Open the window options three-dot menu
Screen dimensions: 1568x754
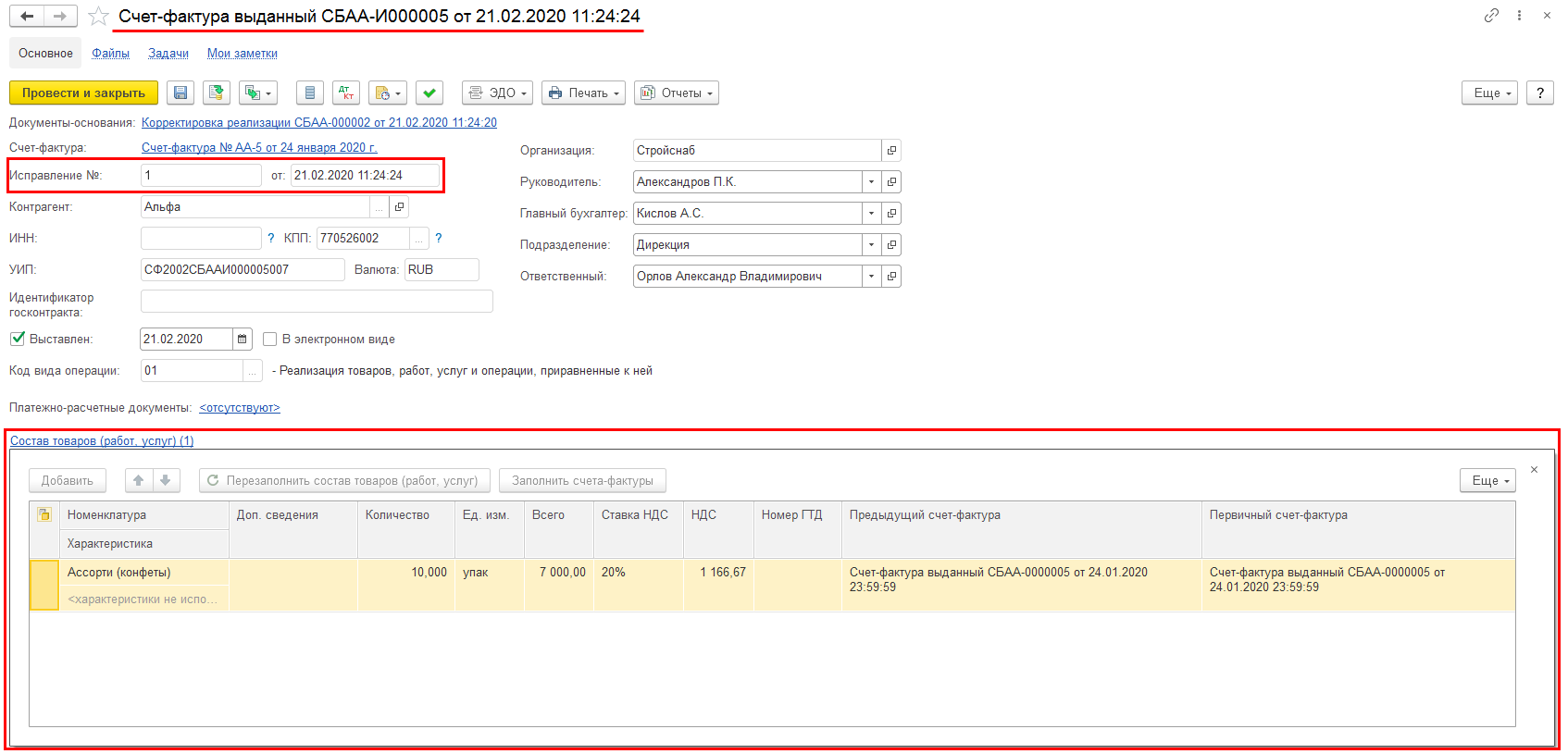(1519, 15)
